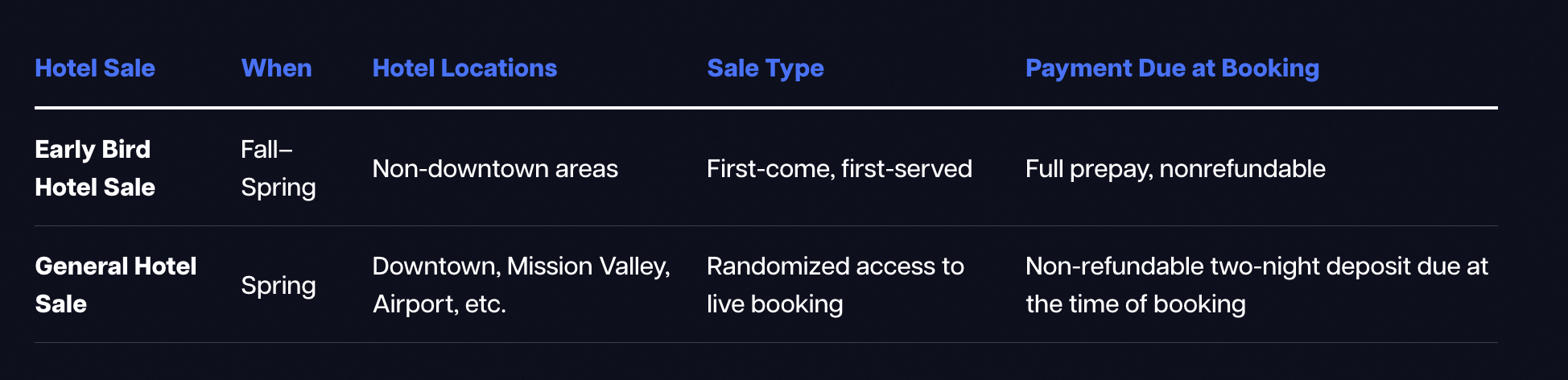
Task: Click the Airport, etc. text
Action: [x=439, y=304]
